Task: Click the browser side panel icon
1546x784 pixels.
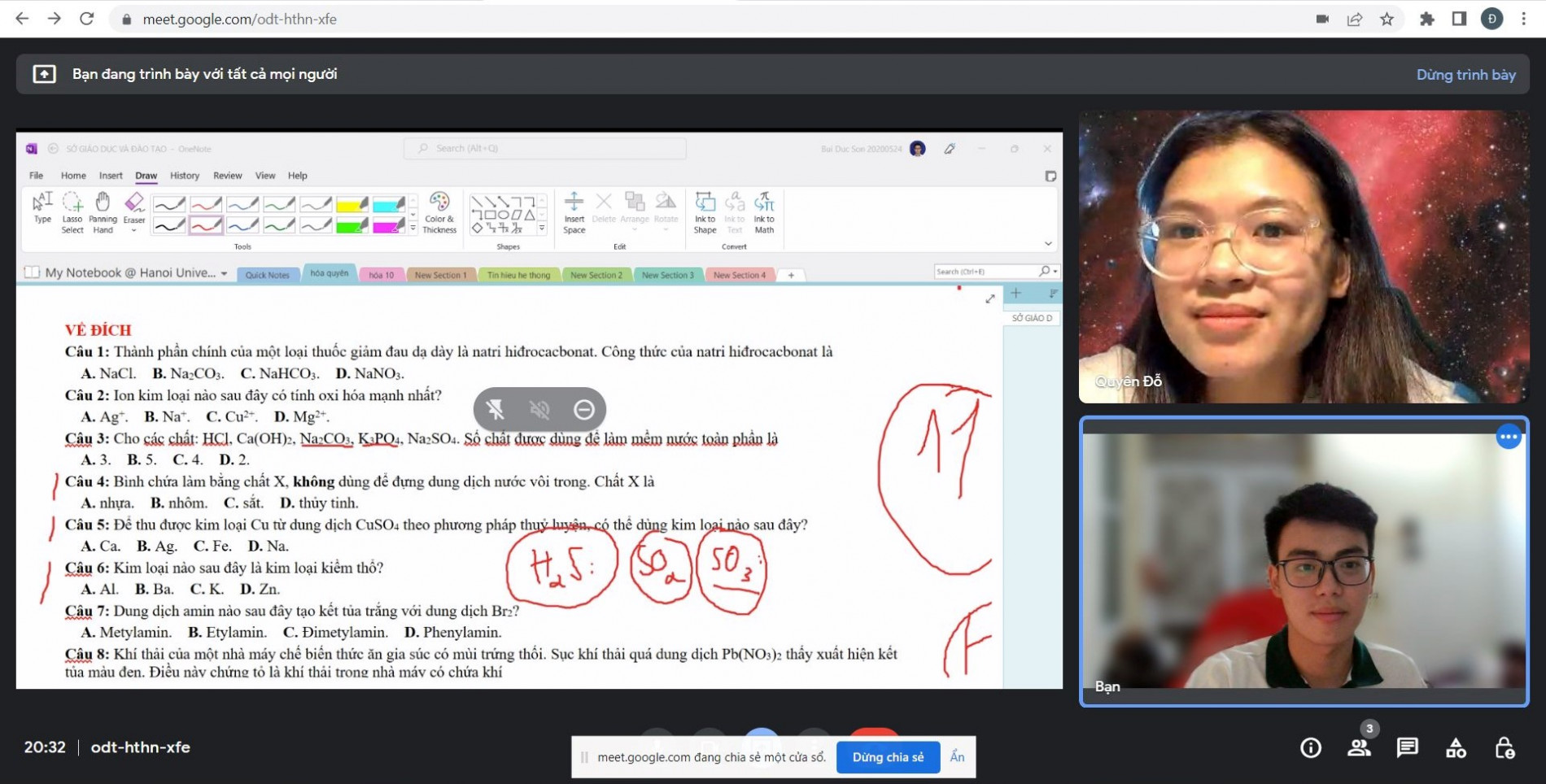Action: click(x=1459, y=19)
